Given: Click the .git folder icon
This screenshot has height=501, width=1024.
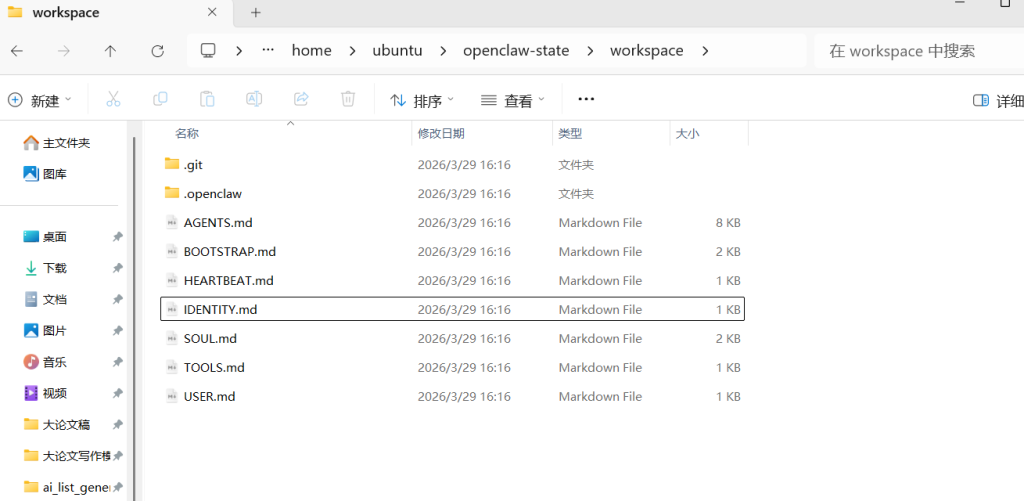Looking at the screenshot, I should pos(172,163).
